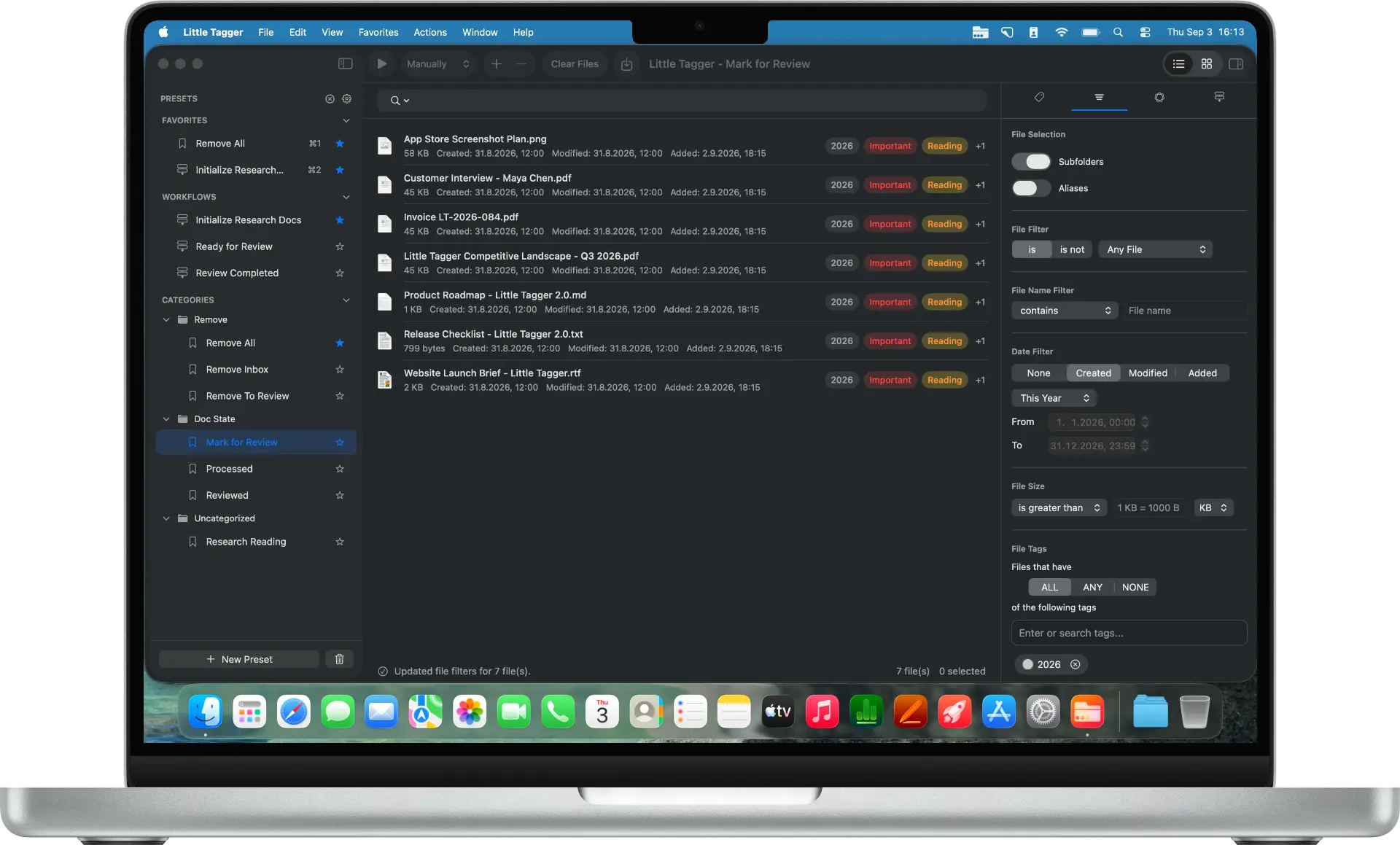Select the Invoice LT-2026-084.pdf file row
1400x845 pixels.
(681, 224)
